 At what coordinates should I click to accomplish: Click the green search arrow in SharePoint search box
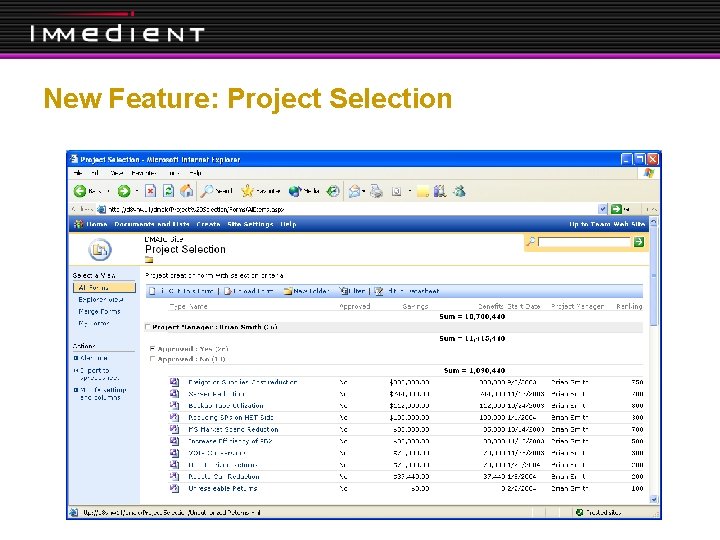638,242
